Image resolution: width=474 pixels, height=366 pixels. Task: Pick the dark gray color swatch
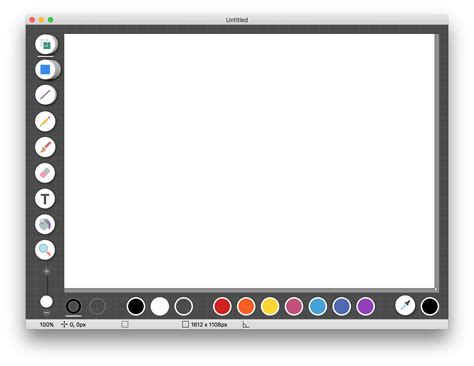point(184,306)
